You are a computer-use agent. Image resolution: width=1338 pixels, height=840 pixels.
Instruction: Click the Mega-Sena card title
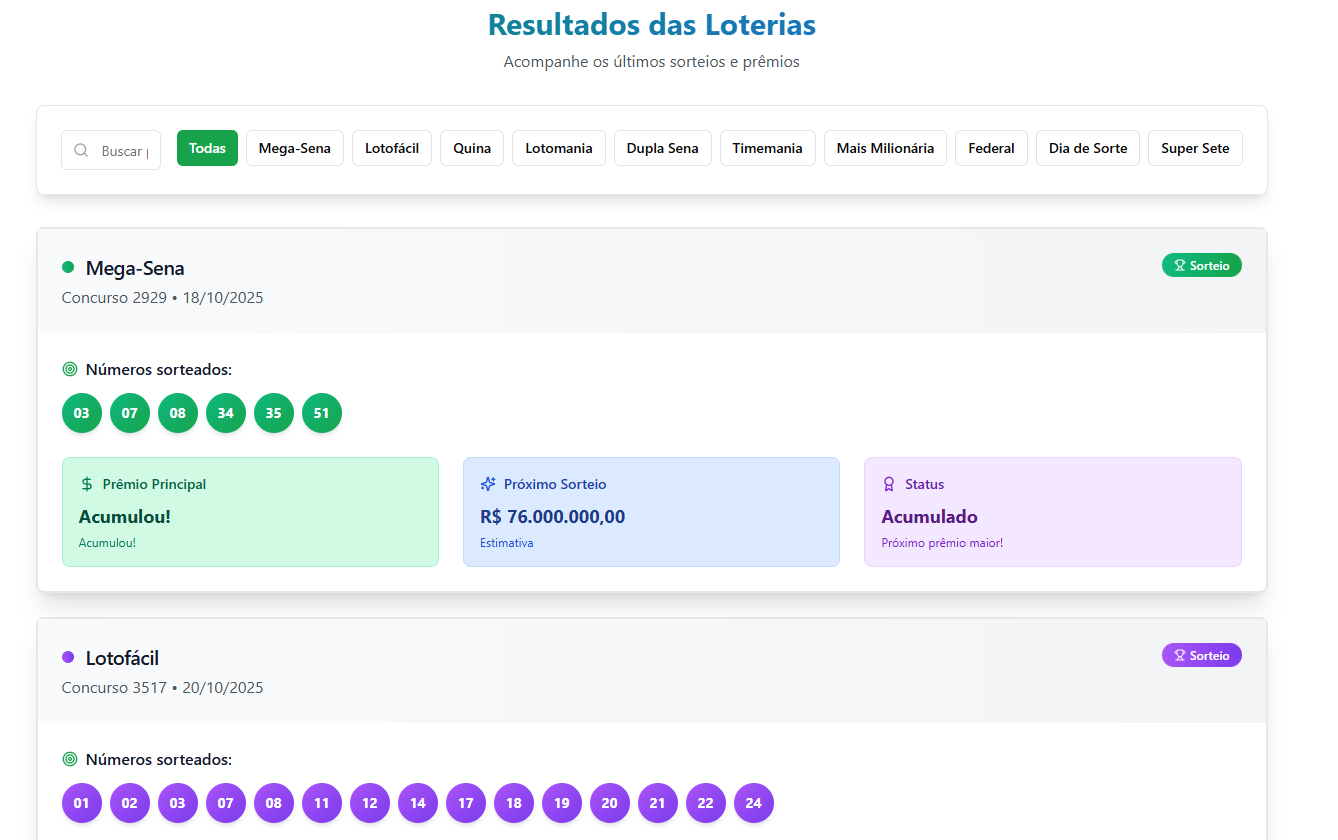(x=135, y=268)
